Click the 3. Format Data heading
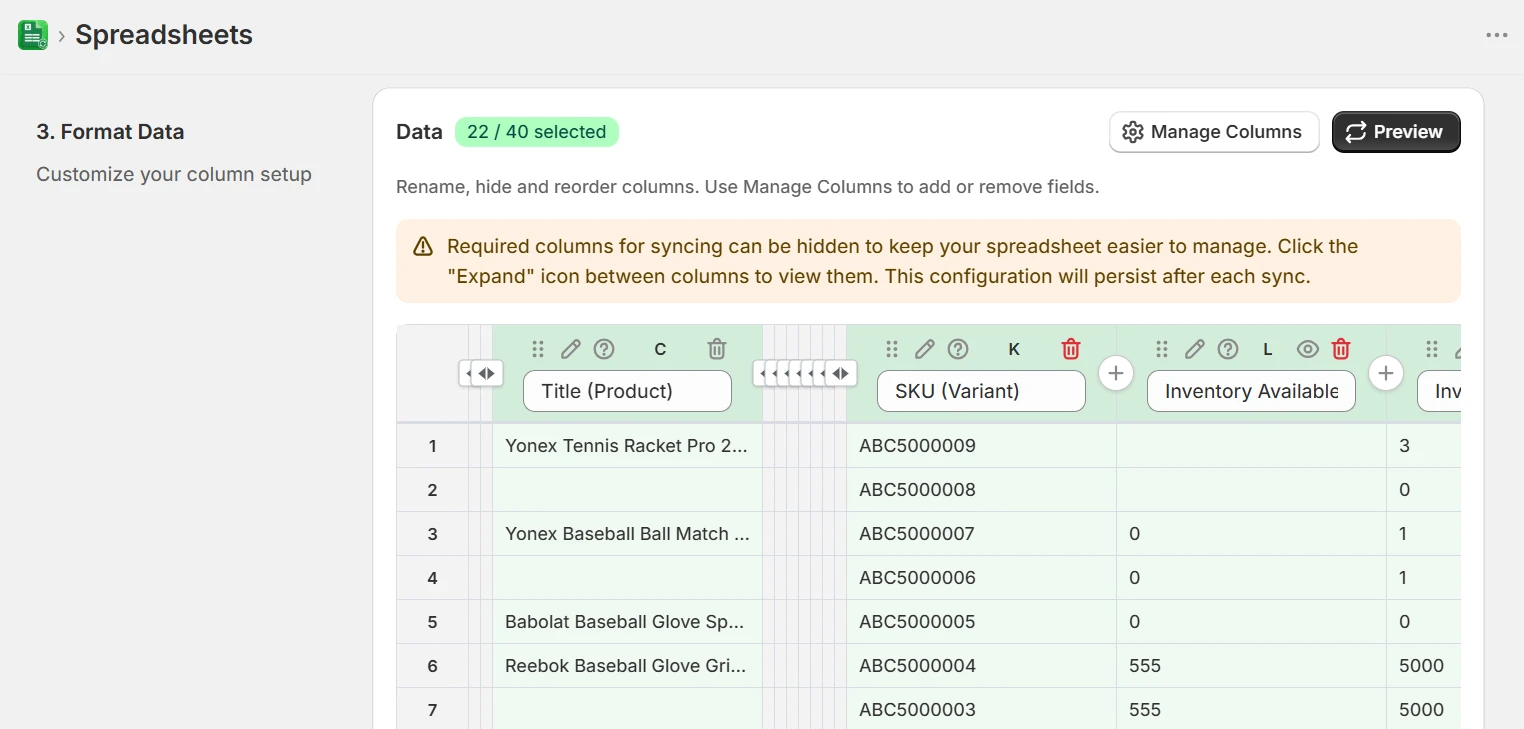This screenshot has height=729, width=1524. 110,132
